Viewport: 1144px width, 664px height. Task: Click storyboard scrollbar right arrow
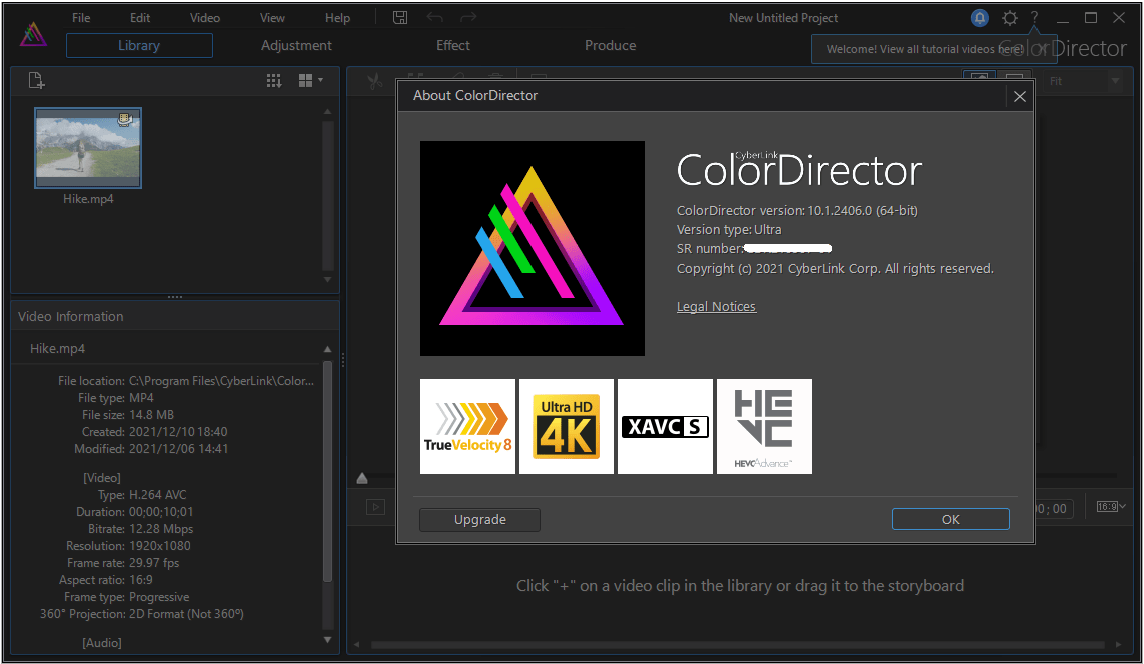(1118, 644)
